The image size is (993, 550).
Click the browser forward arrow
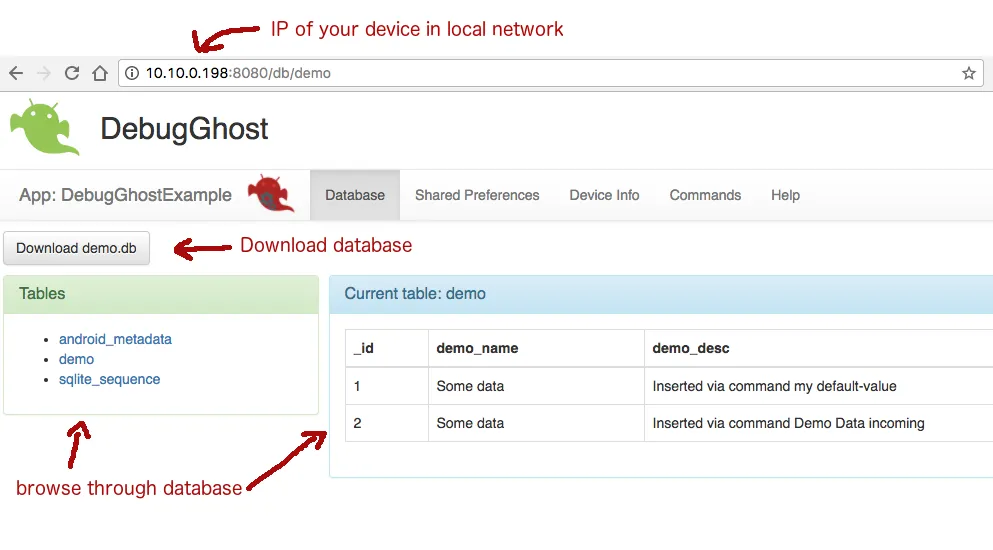point(44,74)
